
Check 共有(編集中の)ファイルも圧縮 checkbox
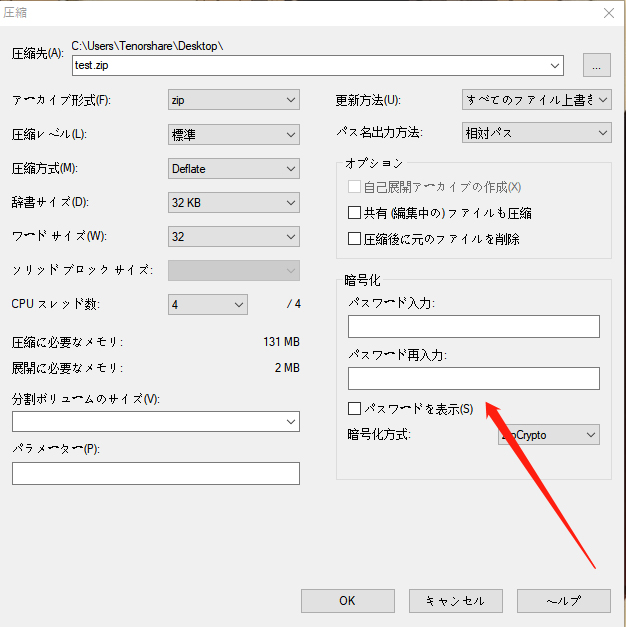354,212
